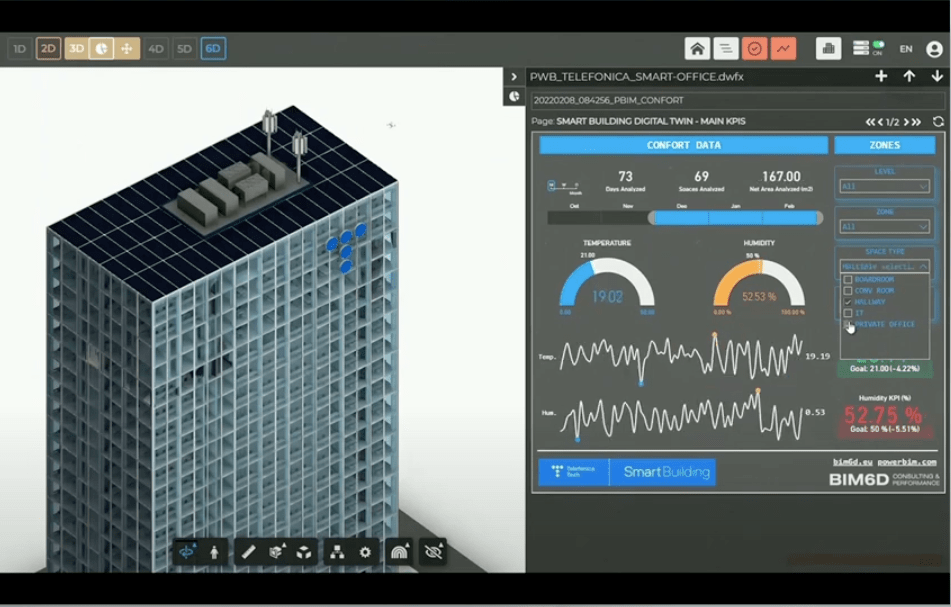Click the Home icon in top toolbar
This screenshot has height=607, width=951.
click(x=697, y=48)
